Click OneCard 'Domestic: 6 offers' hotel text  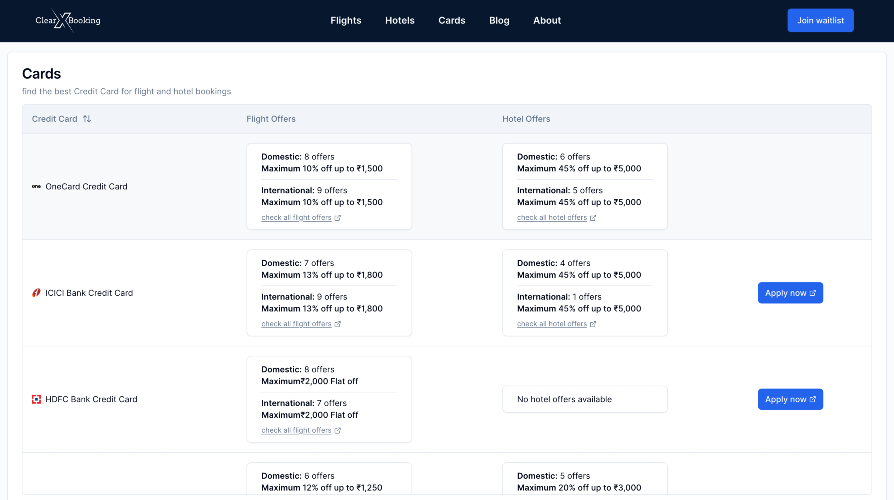click(554, 157)
